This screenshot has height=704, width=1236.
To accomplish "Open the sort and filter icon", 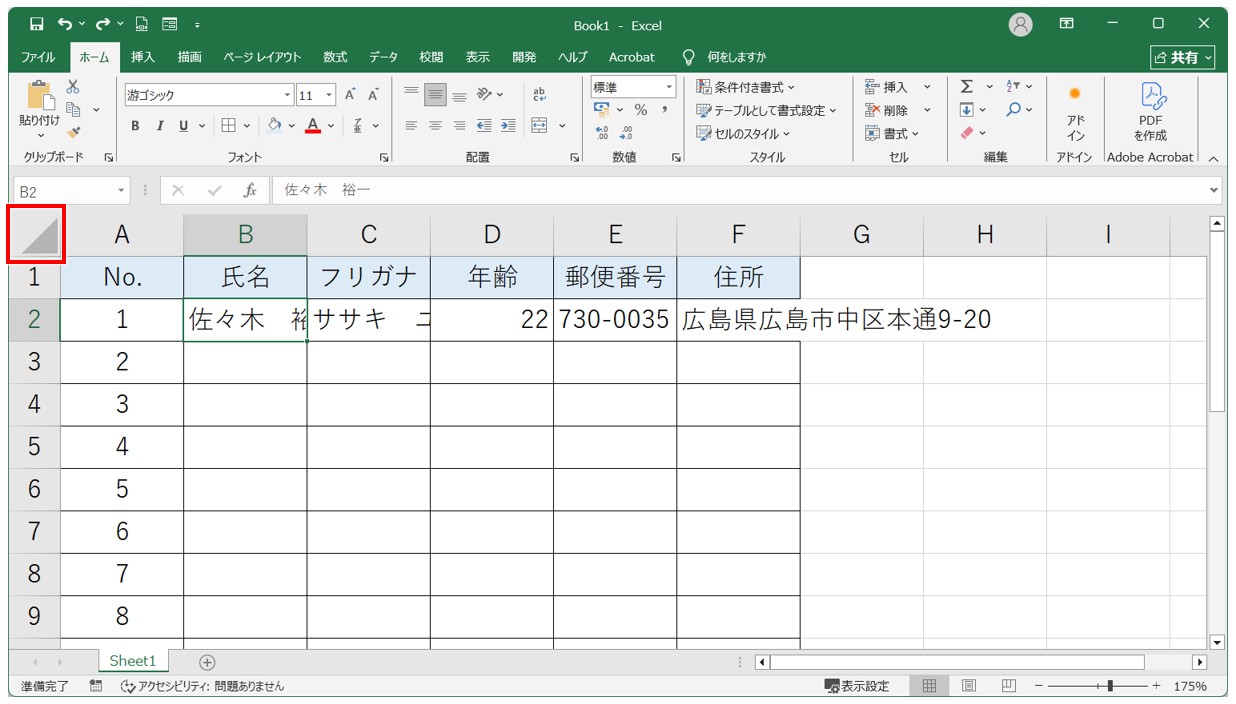I will pos(1013,87).
